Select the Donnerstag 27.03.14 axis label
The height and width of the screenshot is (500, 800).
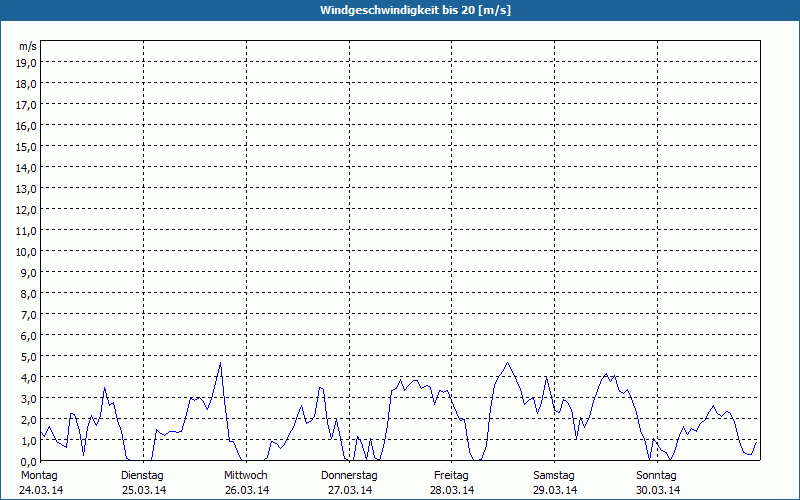349,483
